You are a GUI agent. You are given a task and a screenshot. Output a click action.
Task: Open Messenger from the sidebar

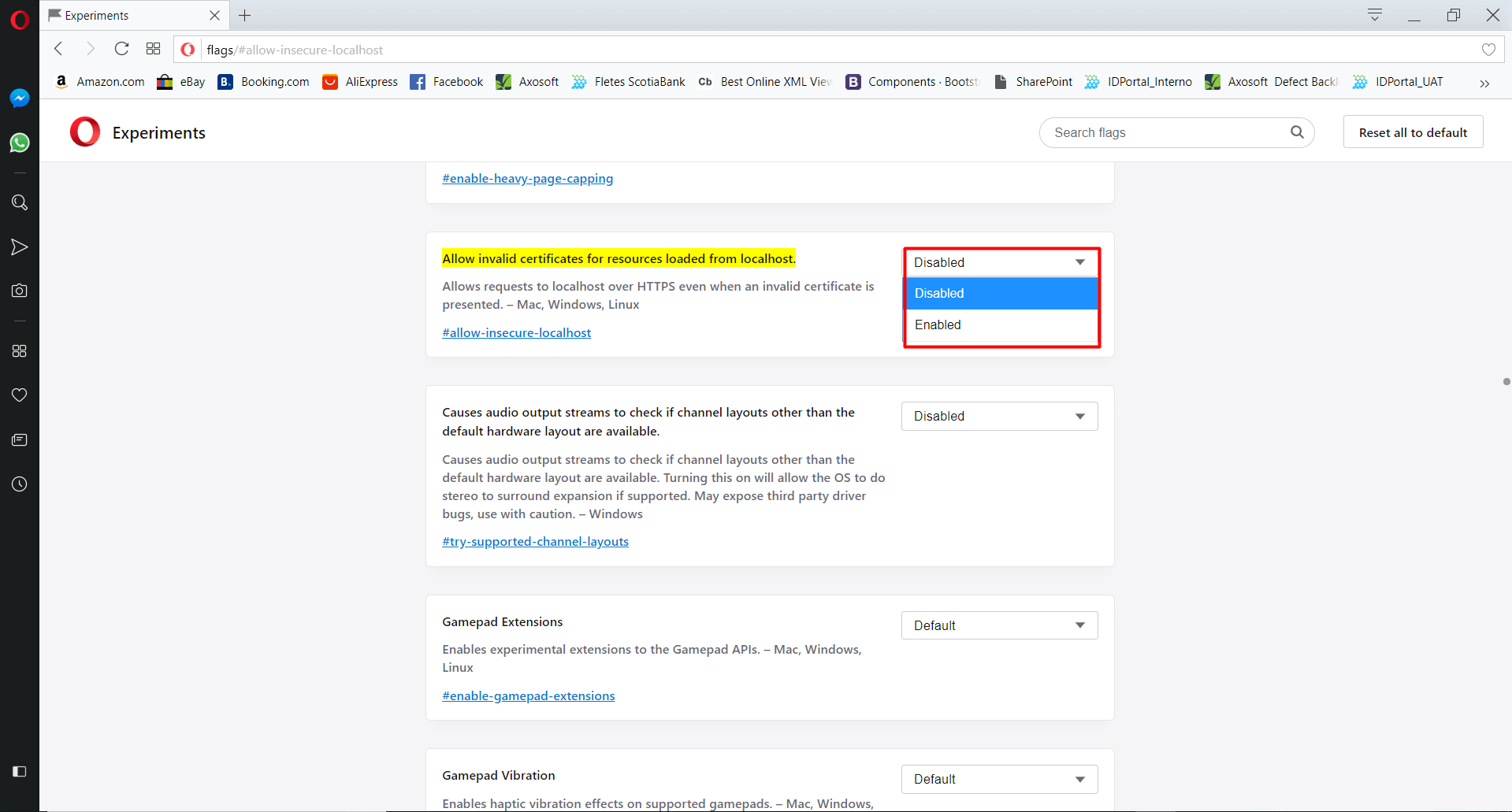click(20, 98)
